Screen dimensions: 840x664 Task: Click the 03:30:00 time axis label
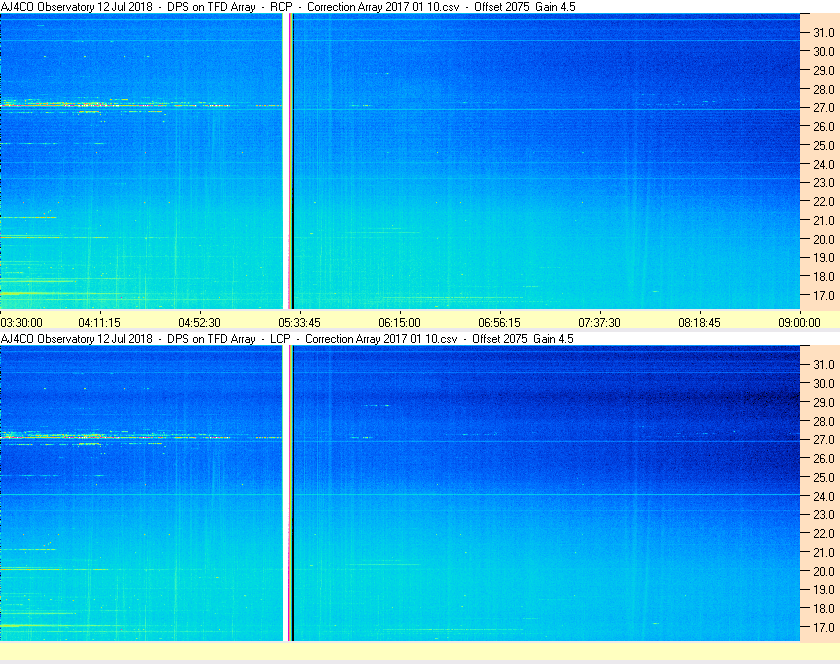click(x=21, y=323)
